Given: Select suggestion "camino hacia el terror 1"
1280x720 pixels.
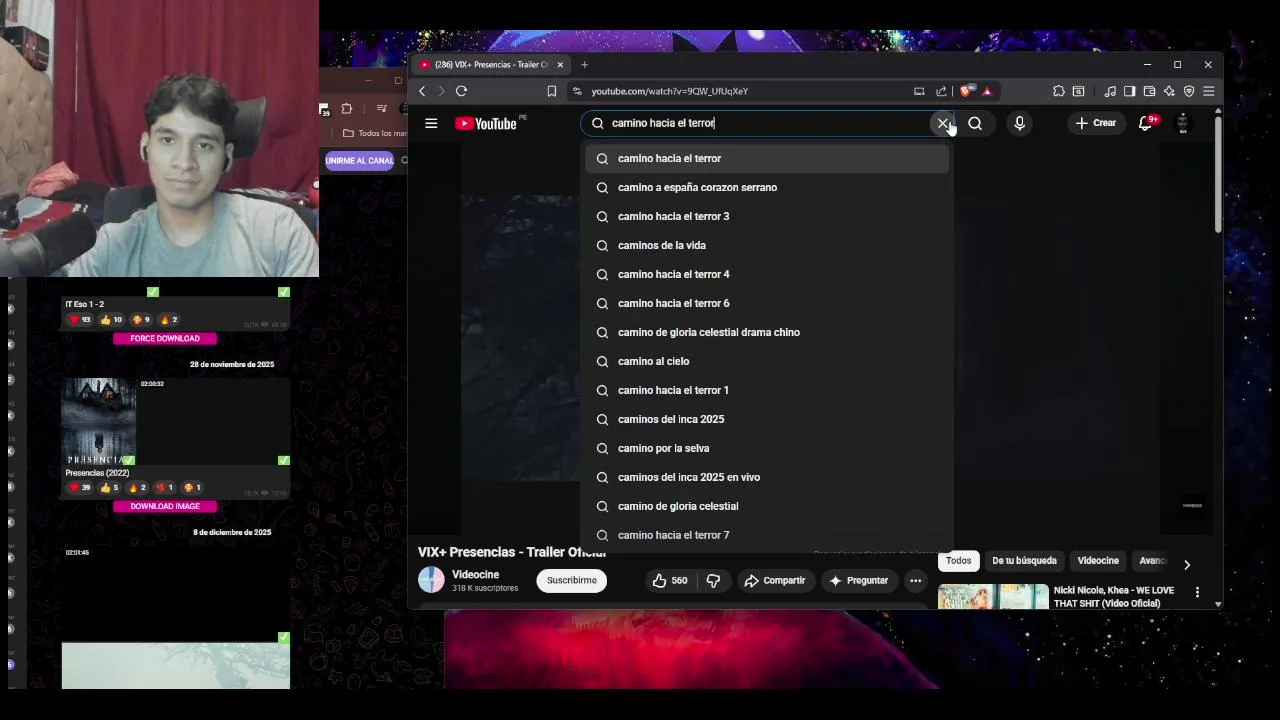Looking at the screenshot, I should pos(767,390).
